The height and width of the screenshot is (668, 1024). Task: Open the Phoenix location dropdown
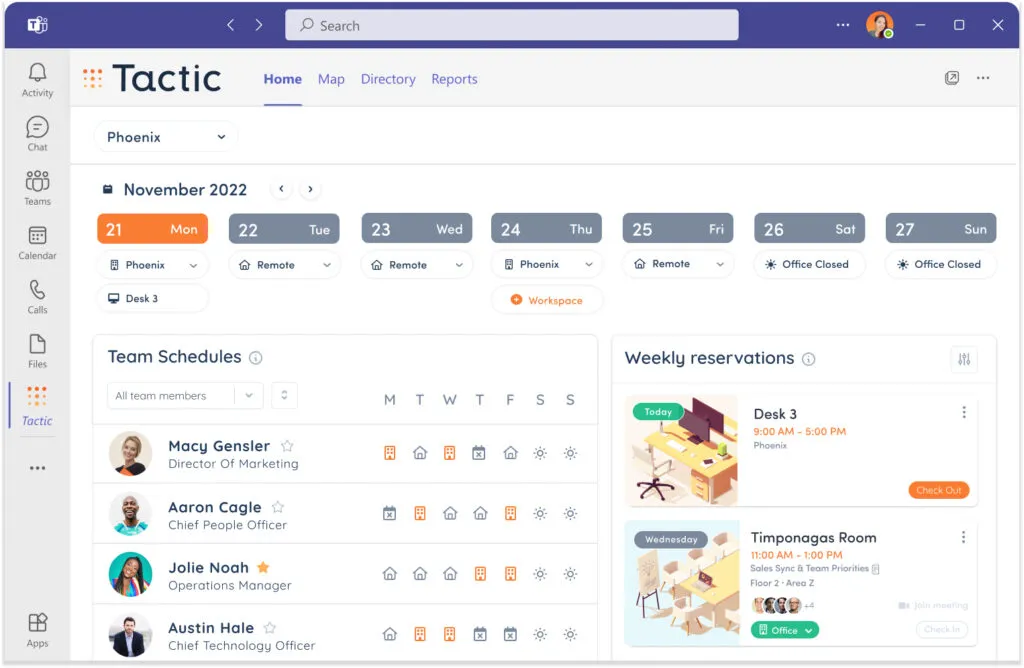[x=166, y=136]
